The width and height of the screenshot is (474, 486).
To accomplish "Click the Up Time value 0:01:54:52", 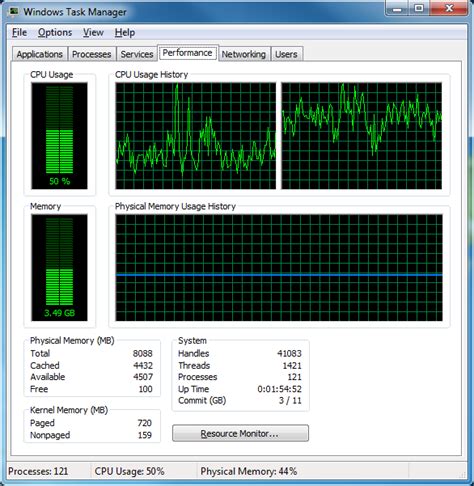I will point(280,389).
